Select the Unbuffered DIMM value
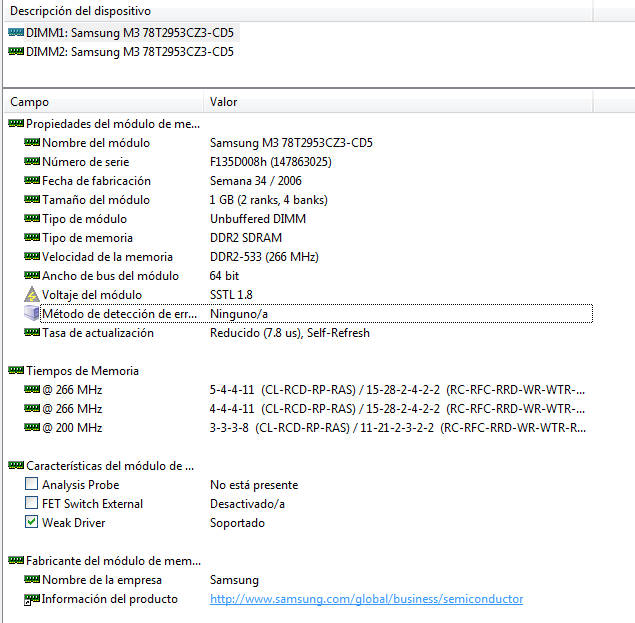 [x=258, y=219]
